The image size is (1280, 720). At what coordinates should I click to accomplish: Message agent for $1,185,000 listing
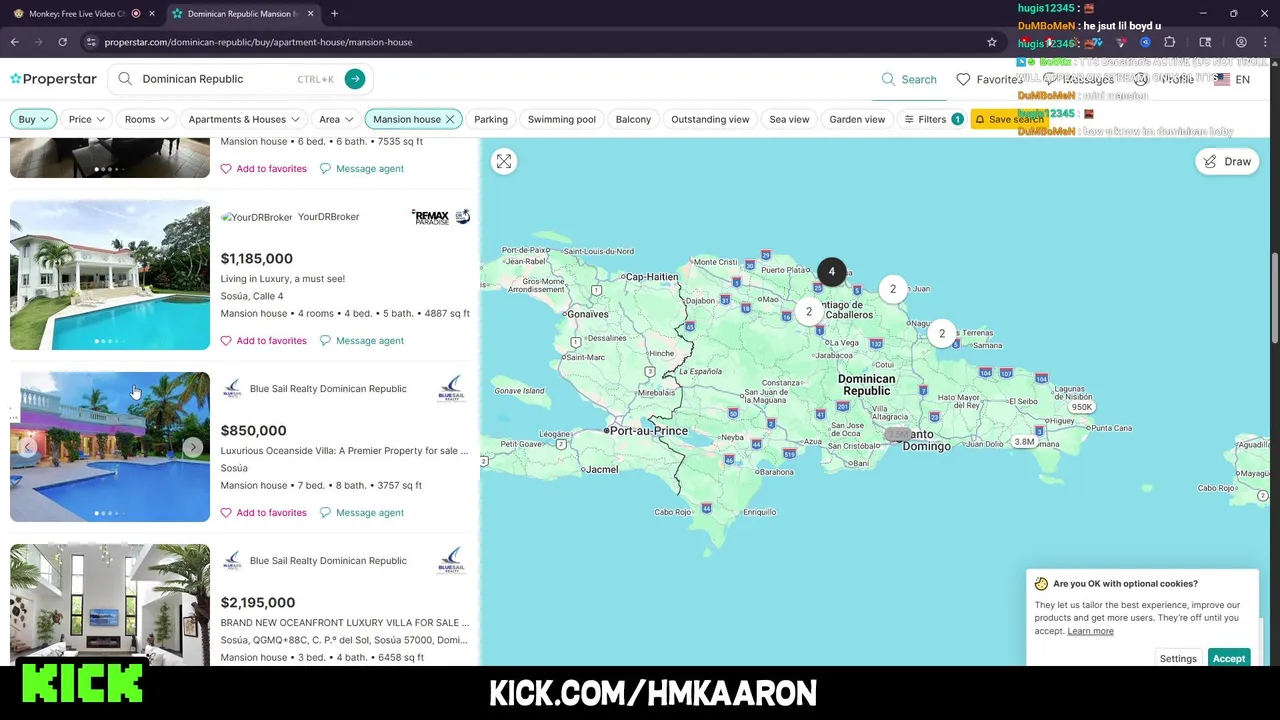(x=362, y=340)
